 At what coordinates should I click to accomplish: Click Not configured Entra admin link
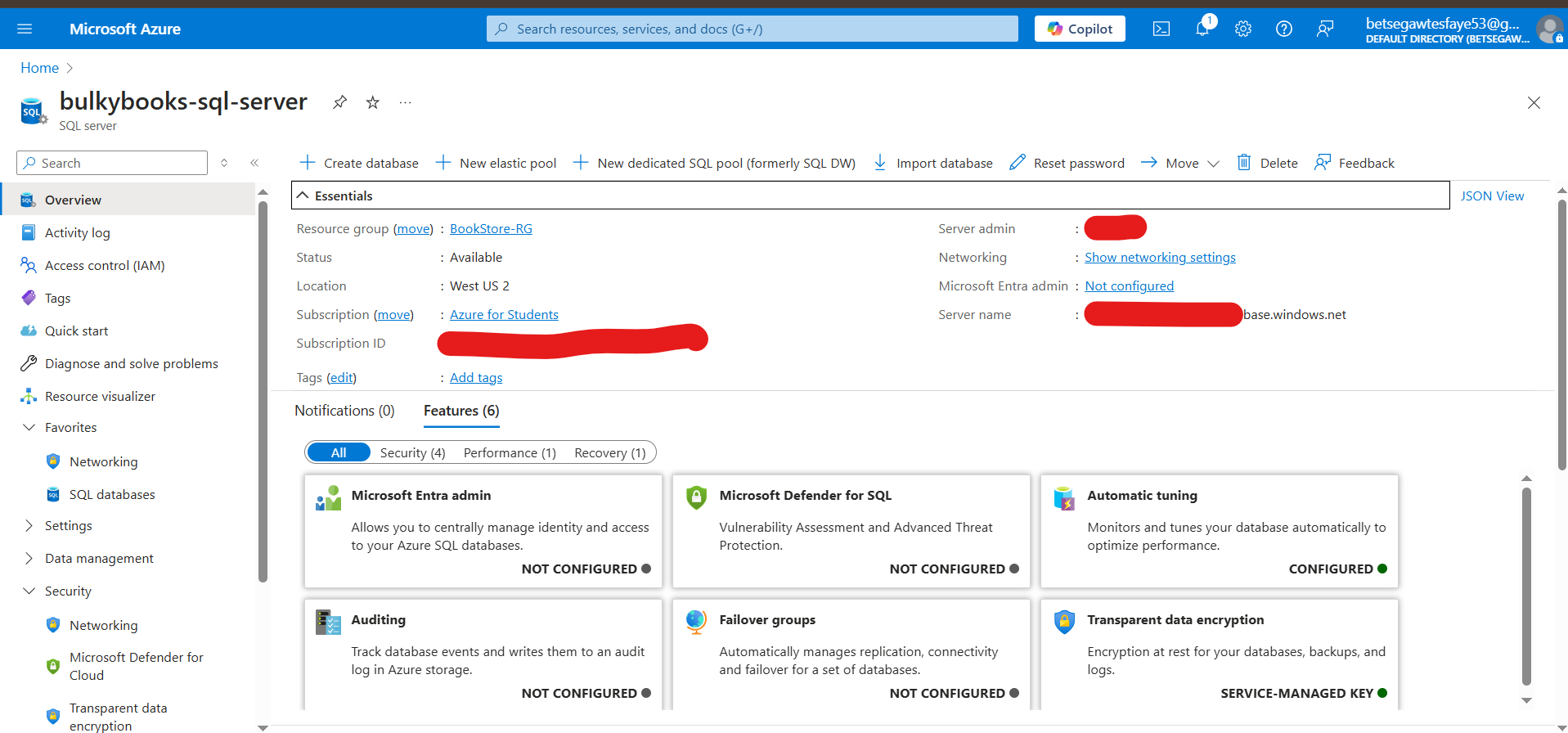pos(1129,286)
